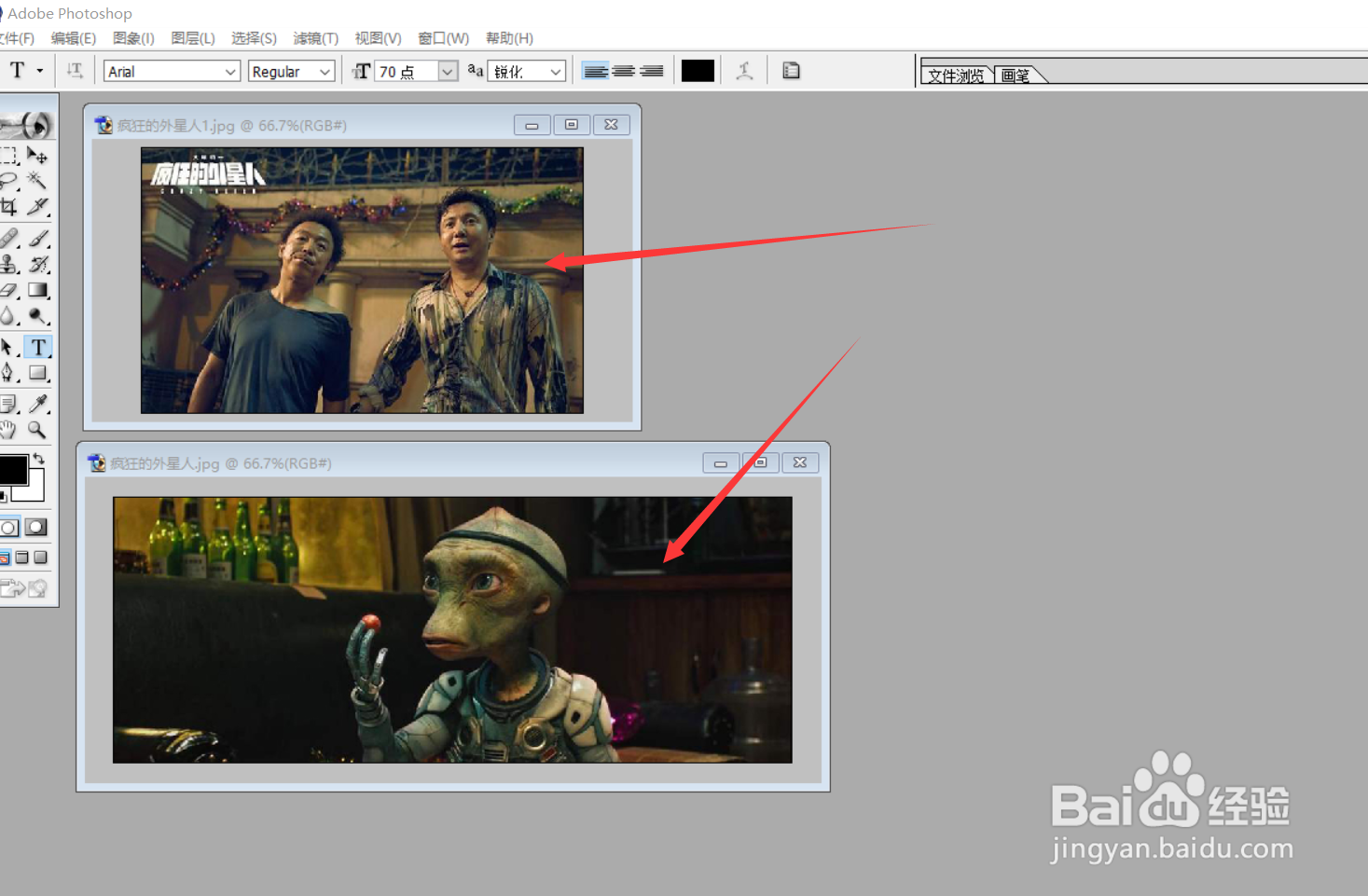Open the 70 点 font size dropdown

[448, 72]
